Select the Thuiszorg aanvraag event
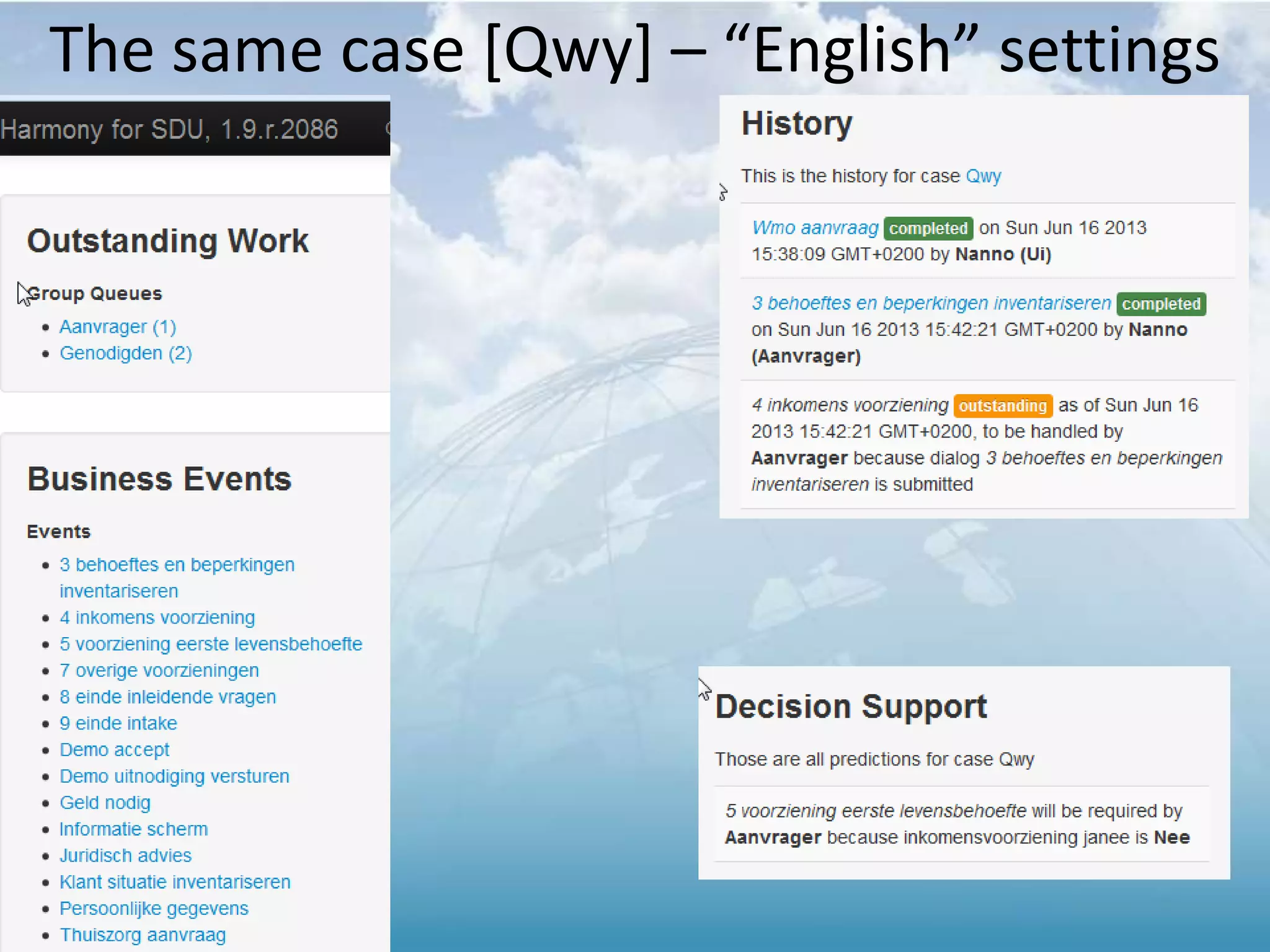Image resolution: width=1270 pixels, height=952 pixels. (x=143, y=935)
